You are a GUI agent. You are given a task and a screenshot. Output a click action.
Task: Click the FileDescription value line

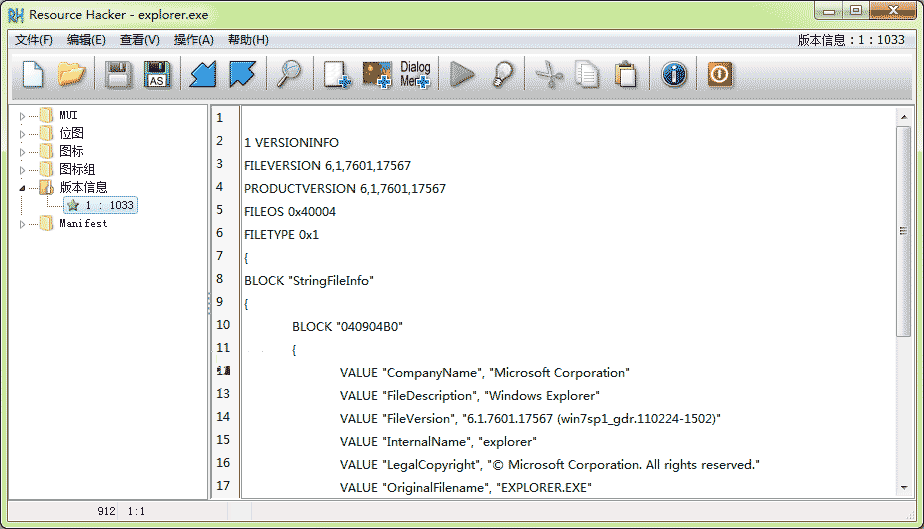(x=470, y=395)
